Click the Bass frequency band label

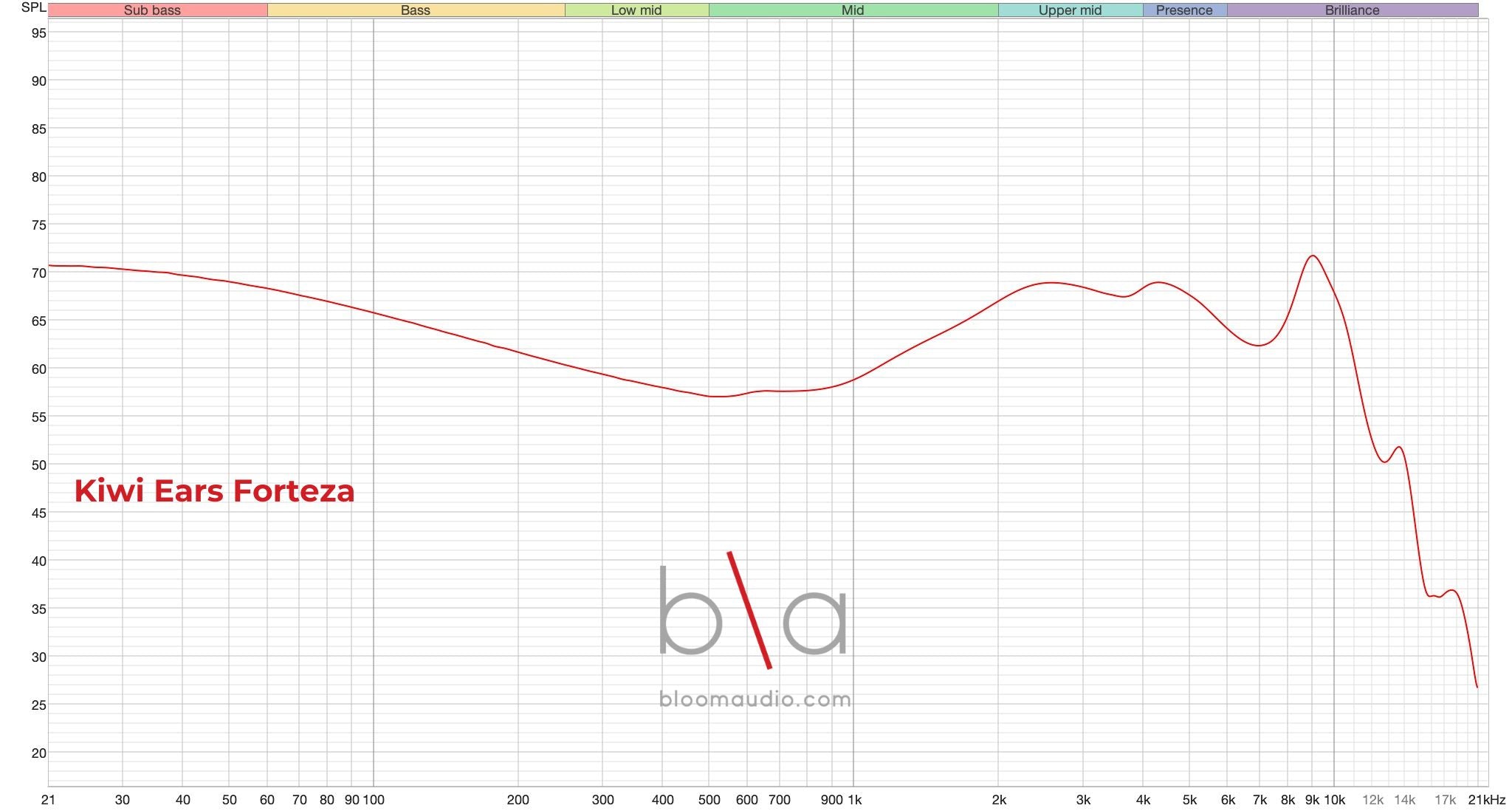pyautogui.click(x=416, y=10)
